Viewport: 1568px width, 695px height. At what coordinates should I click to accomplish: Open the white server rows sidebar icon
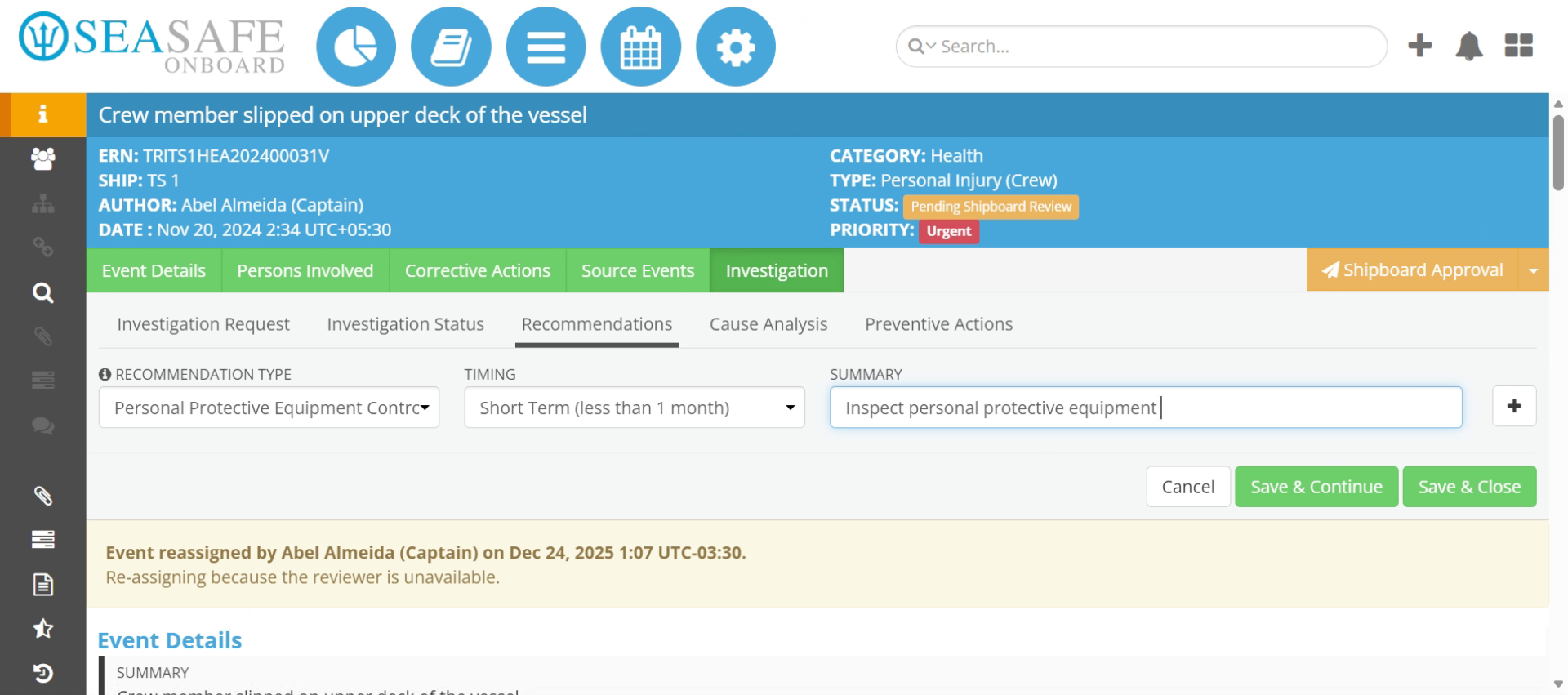pyautogui.click(x=42, y=539)
